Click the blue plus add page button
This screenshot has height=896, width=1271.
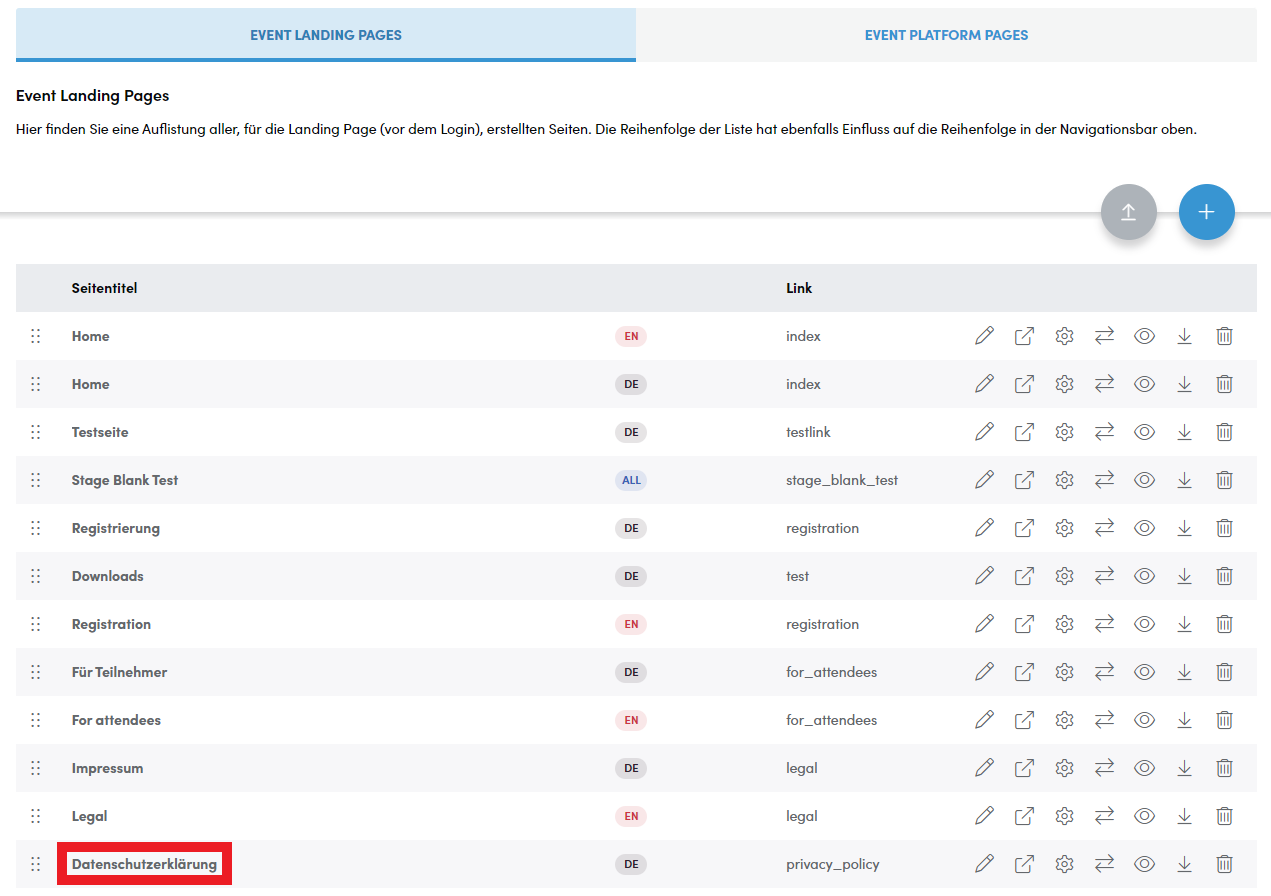point(1207,212)
